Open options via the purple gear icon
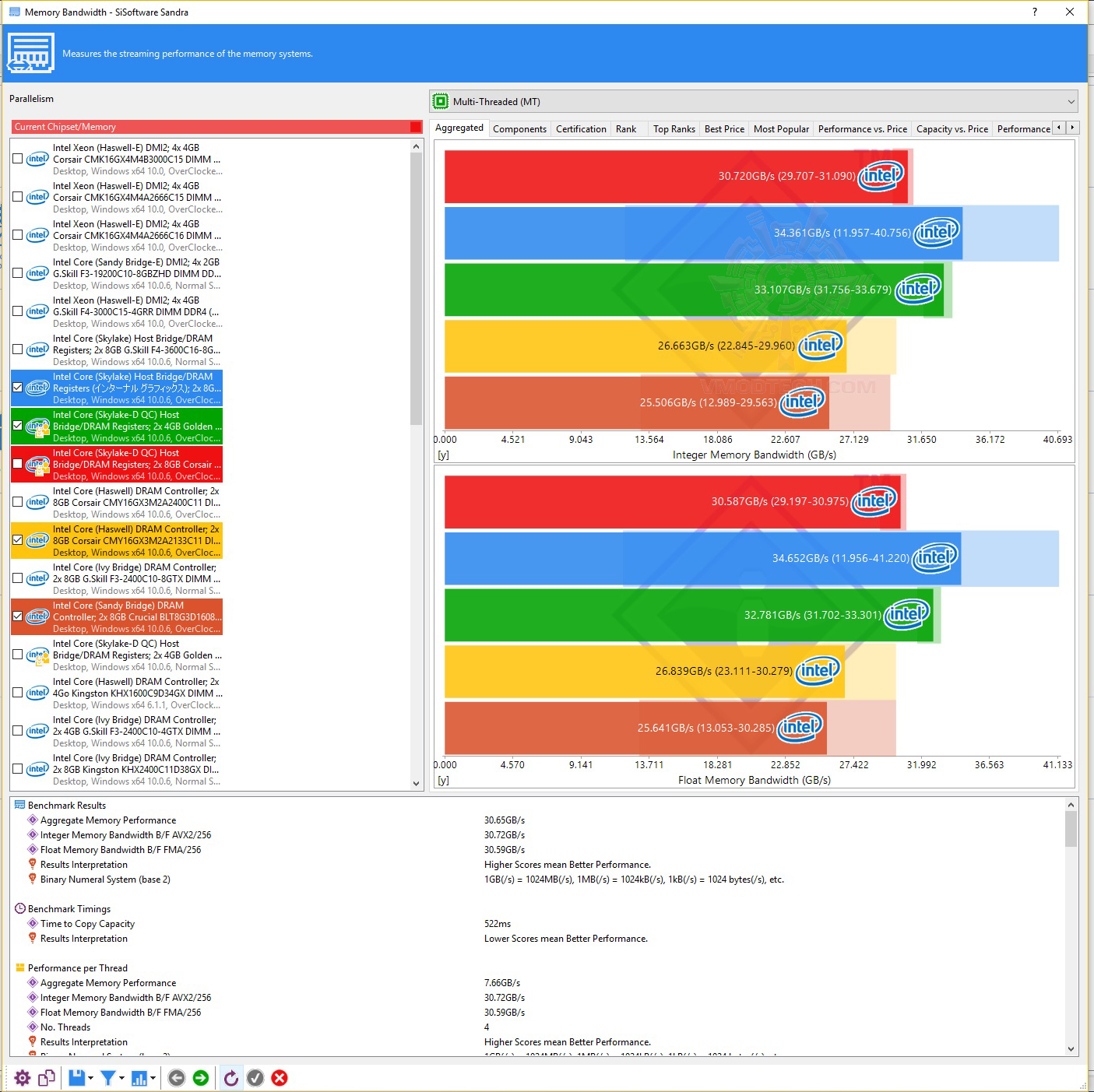This screenshot has width=1094, height=1092. 23,1078
